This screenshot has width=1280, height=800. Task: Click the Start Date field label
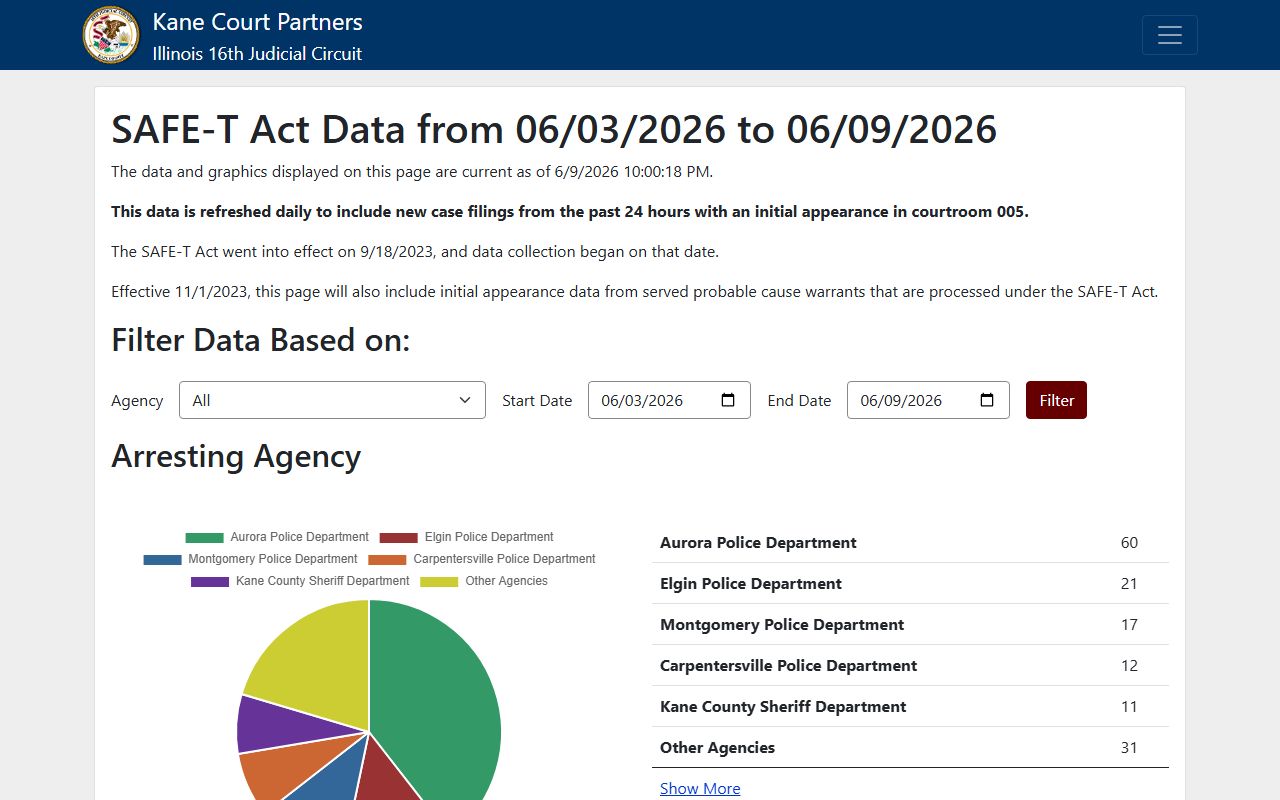[537, 400]
